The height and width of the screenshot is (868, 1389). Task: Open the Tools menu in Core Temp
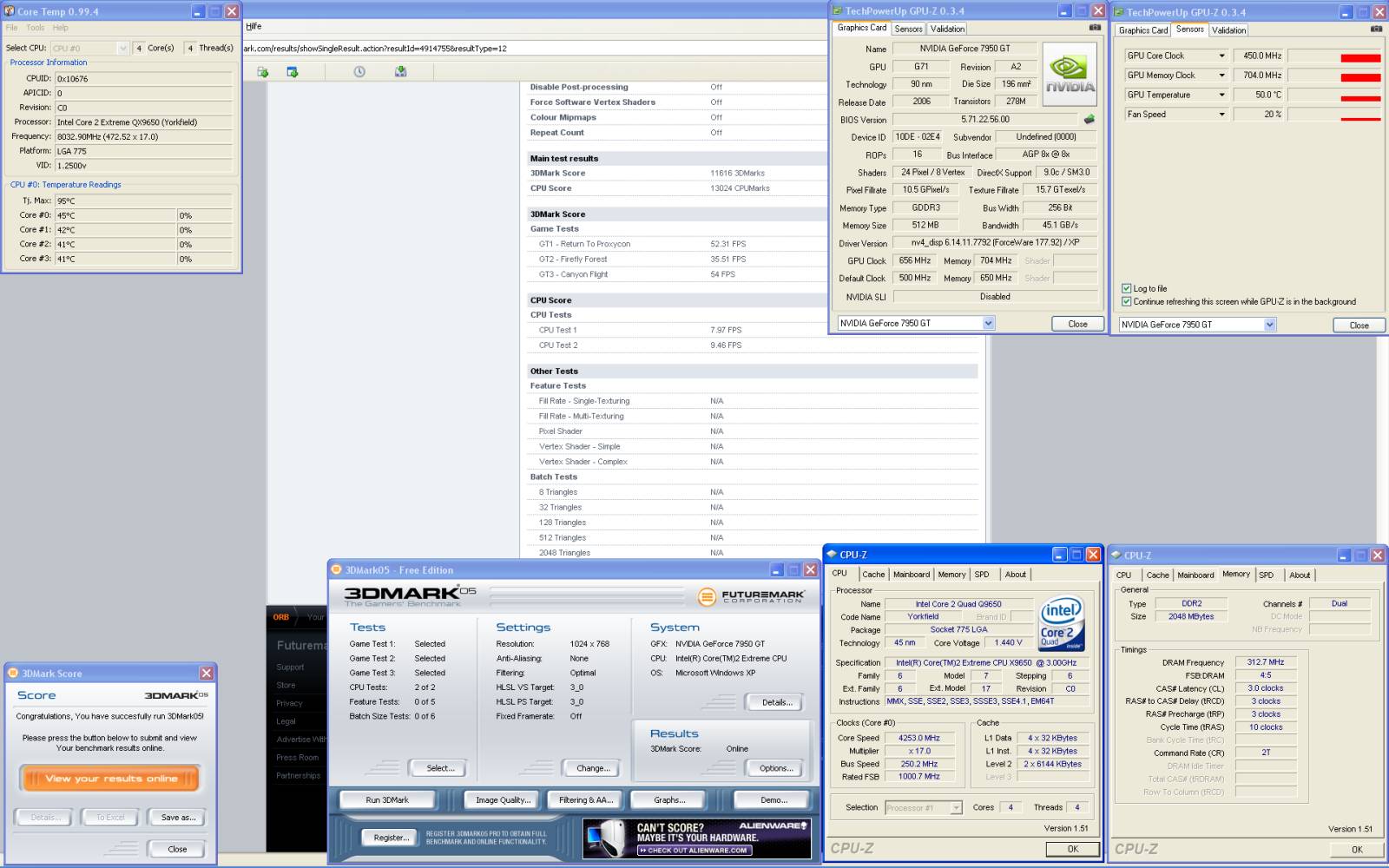coord(36,28)
